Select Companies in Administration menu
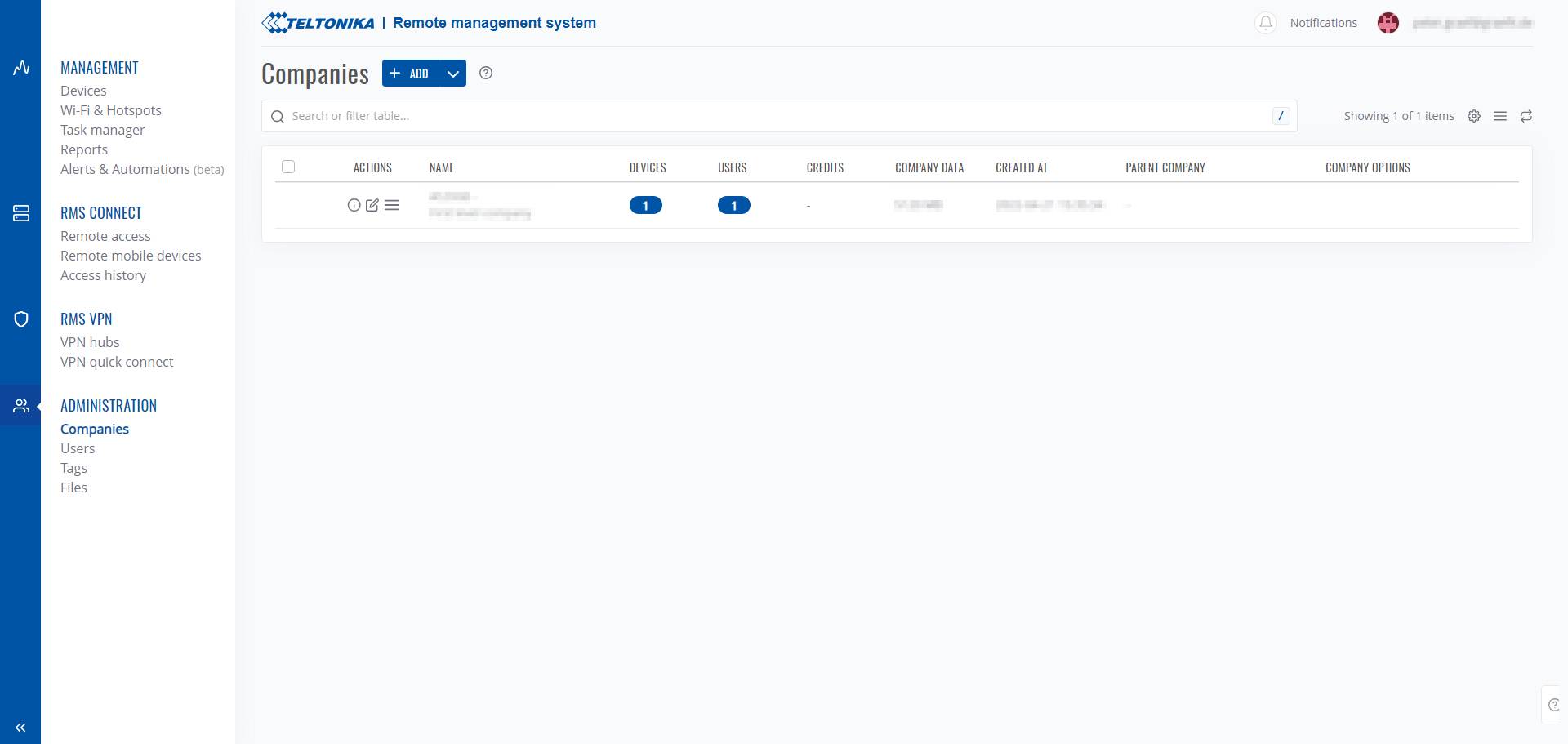 95,429
